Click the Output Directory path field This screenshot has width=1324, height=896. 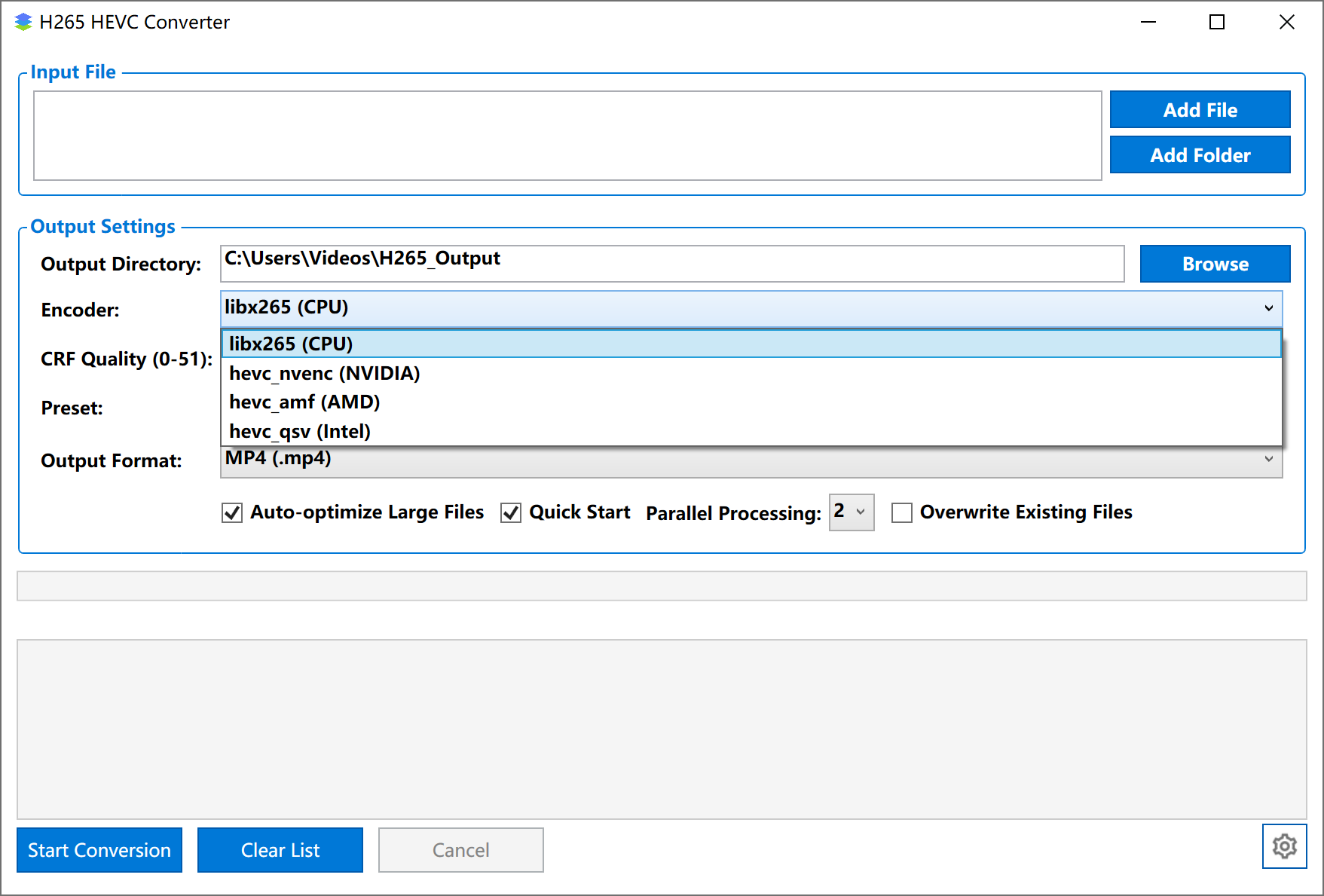tap(671, 264)
